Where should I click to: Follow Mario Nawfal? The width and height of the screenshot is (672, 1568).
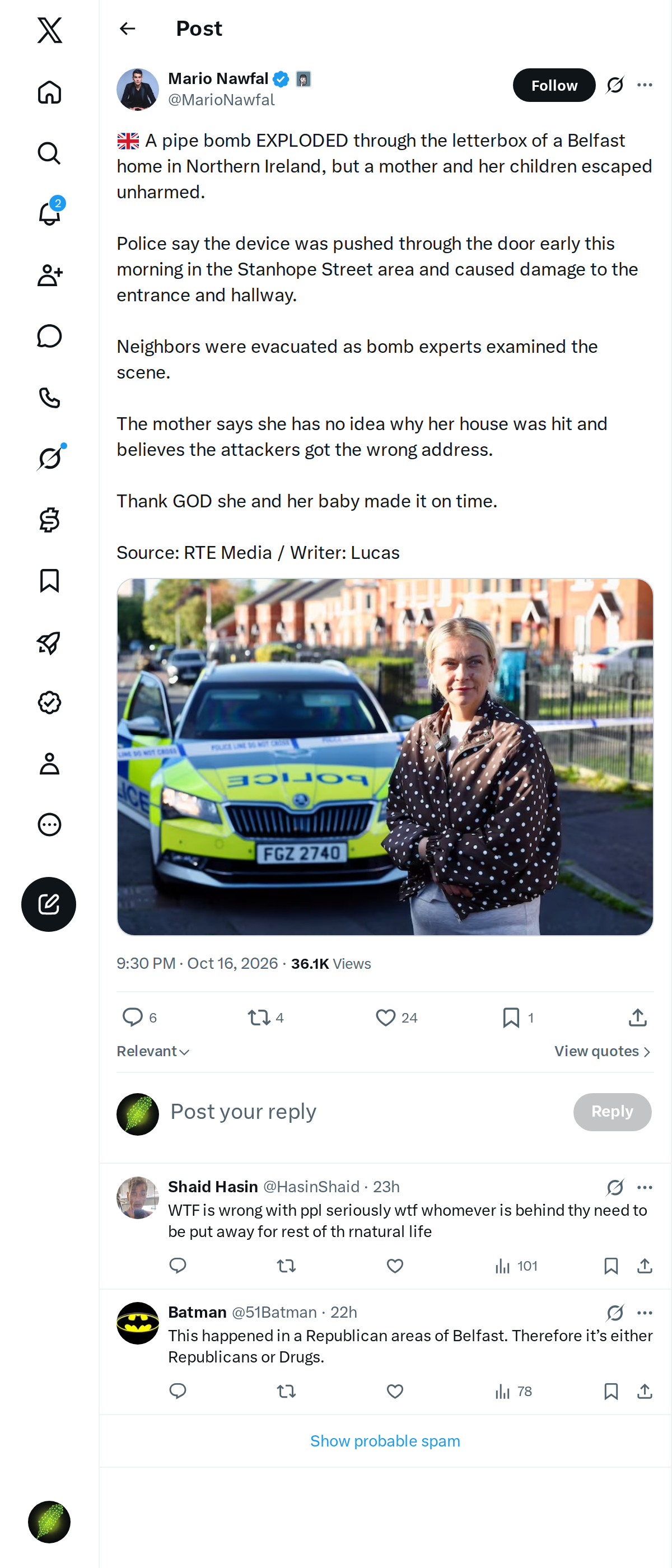pyautogui.click(x=554, y=85)
